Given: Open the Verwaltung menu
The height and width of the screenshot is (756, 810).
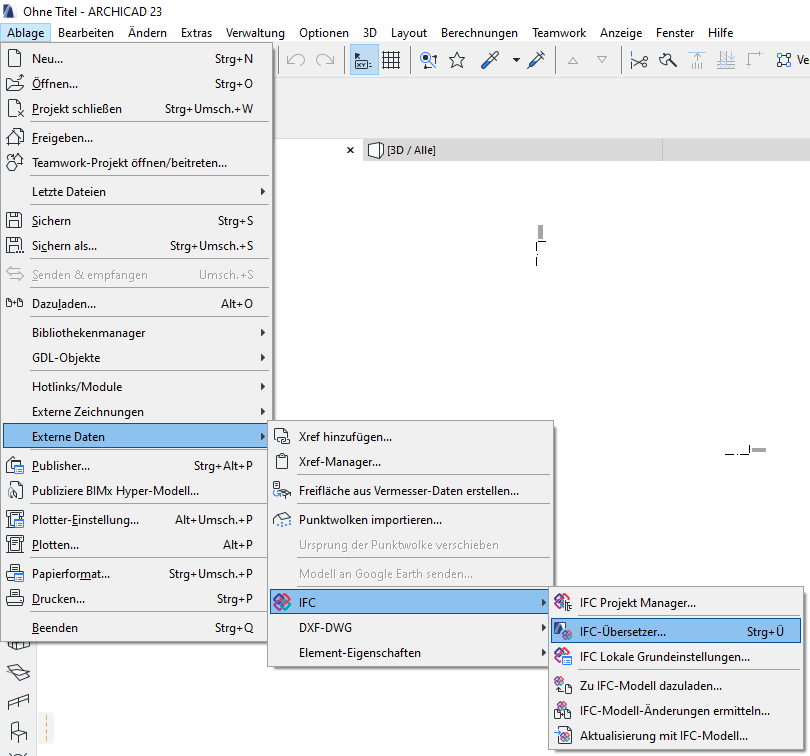Looking at the screenshot, I should [x=255, y=33].
